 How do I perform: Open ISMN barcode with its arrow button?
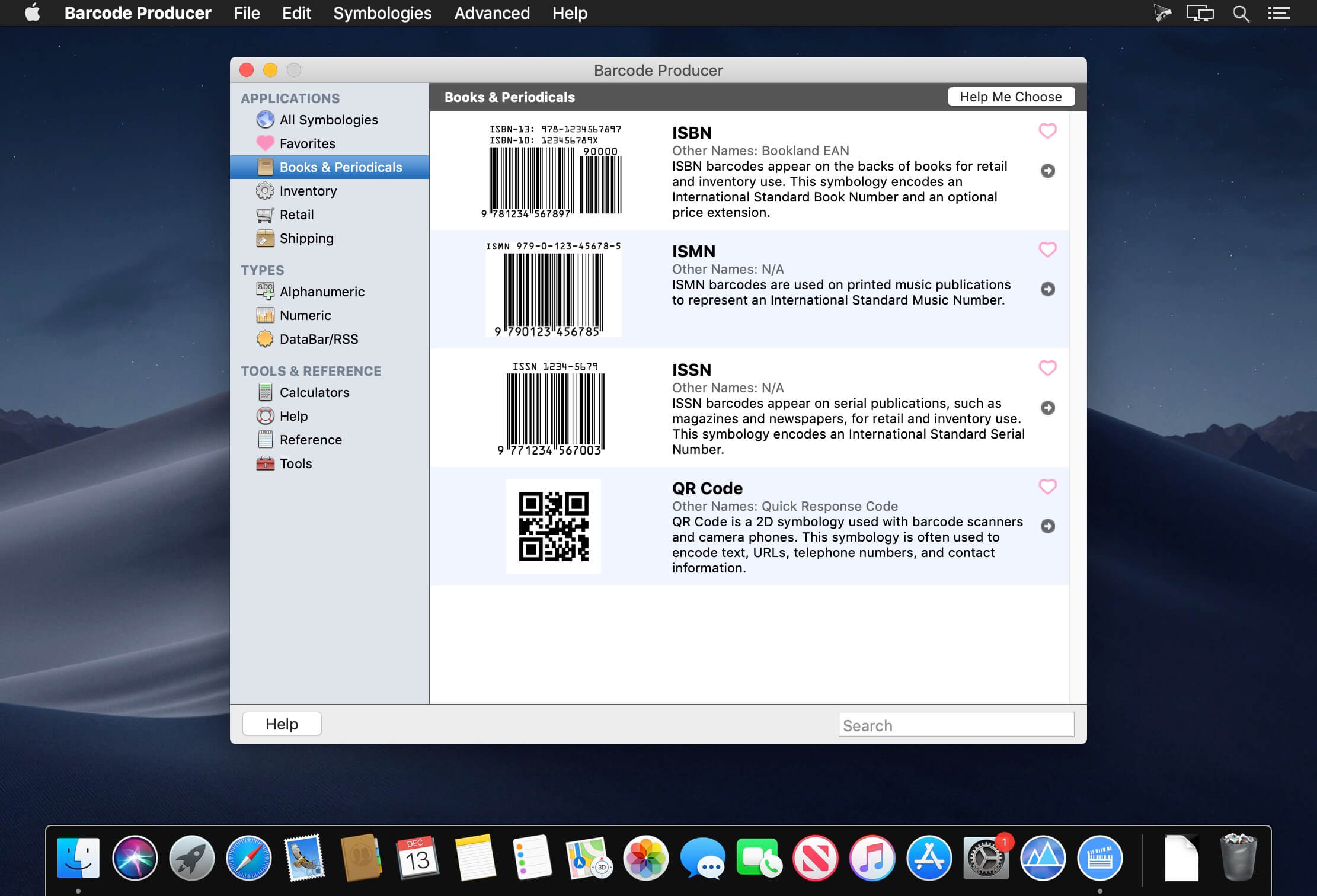point(1048,289)
